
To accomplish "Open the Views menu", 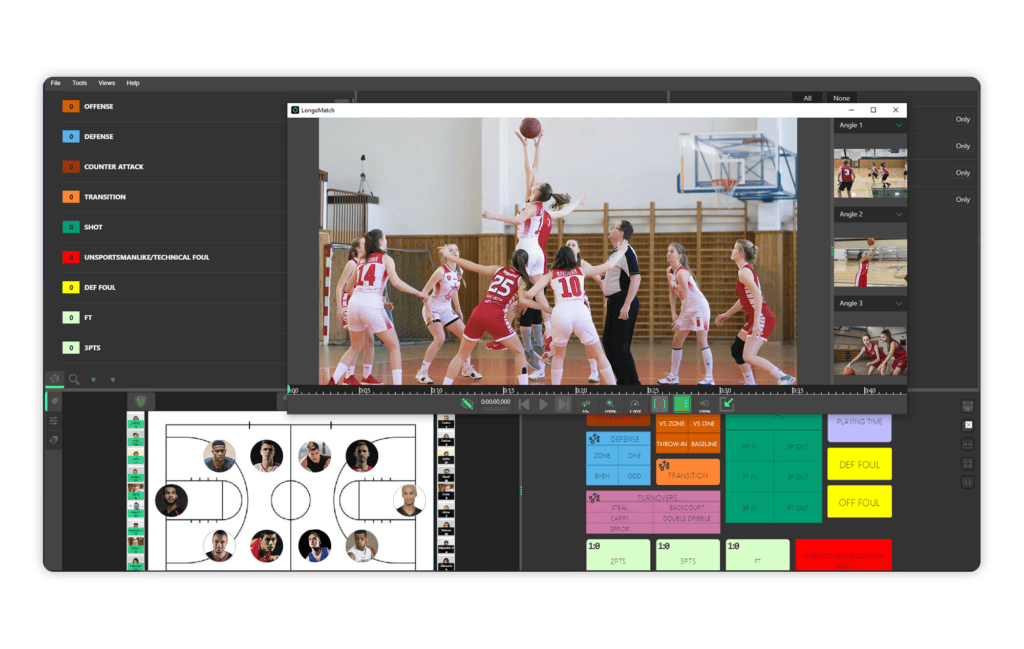I will point(106,83).
